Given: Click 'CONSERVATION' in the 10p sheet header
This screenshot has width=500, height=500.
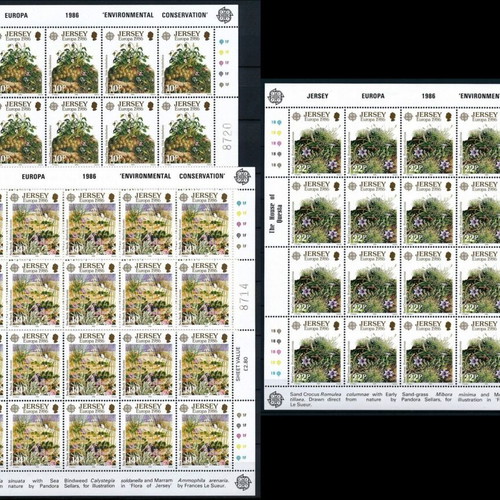Looking at the screenshot, I should (184, 15).
